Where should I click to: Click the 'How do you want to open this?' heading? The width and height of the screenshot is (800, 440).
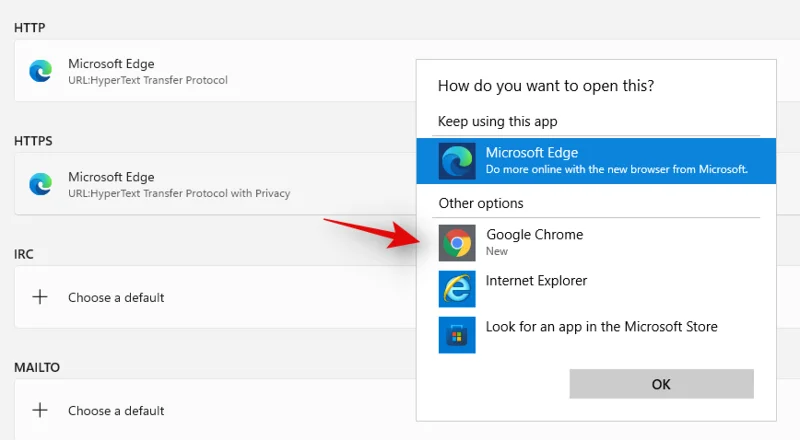(546, 86)
